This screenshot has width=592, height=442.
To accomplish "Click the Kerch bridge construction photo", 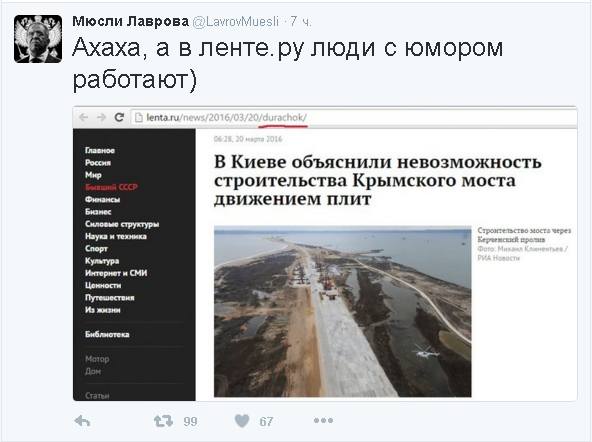I will pyautogui.click(x=342, y=311).
